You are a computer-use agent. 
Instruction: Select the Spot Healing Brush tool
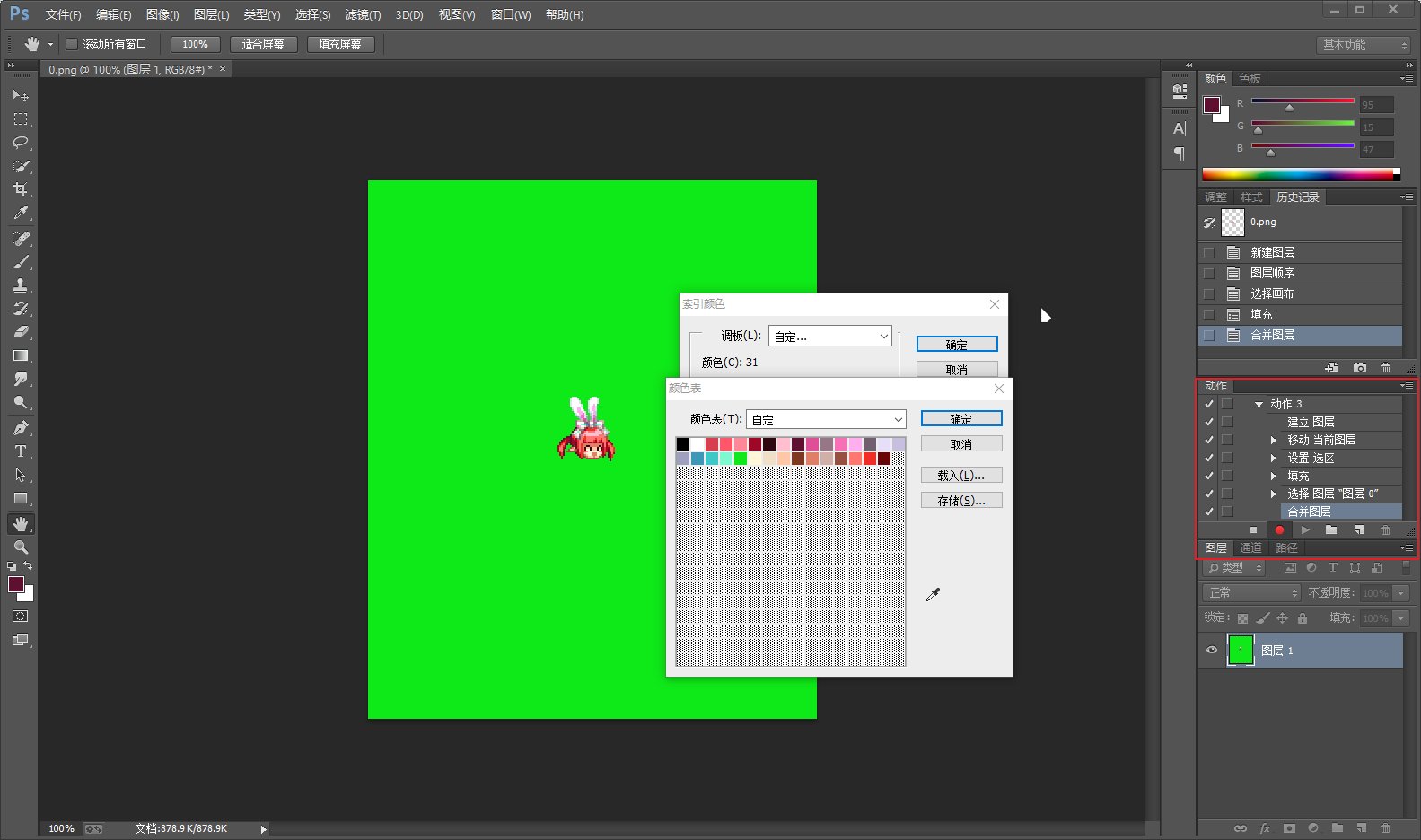tap(21, 239)
